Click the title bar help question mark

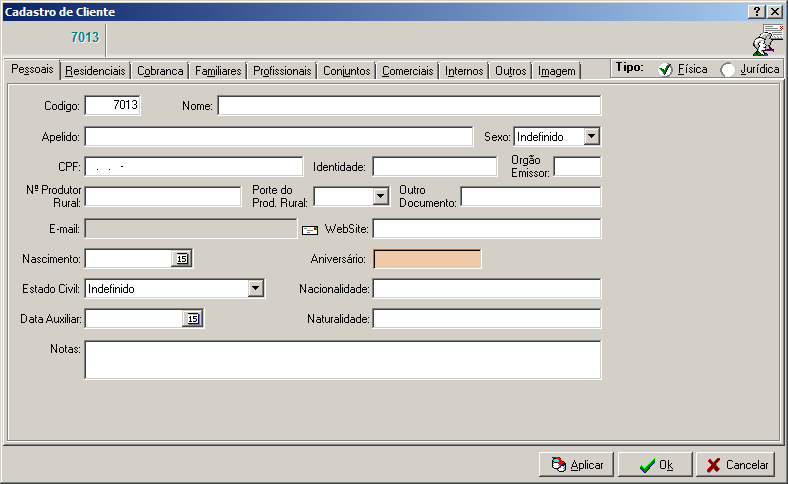click(756, 11)
